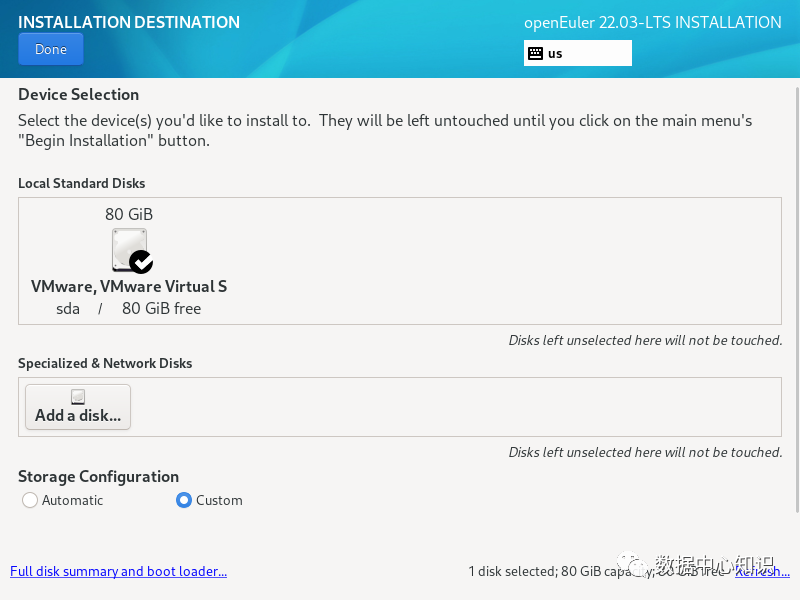Choose Custom storage configuration
This screenshot has width=800, height=600.
[x=209, y=500]
